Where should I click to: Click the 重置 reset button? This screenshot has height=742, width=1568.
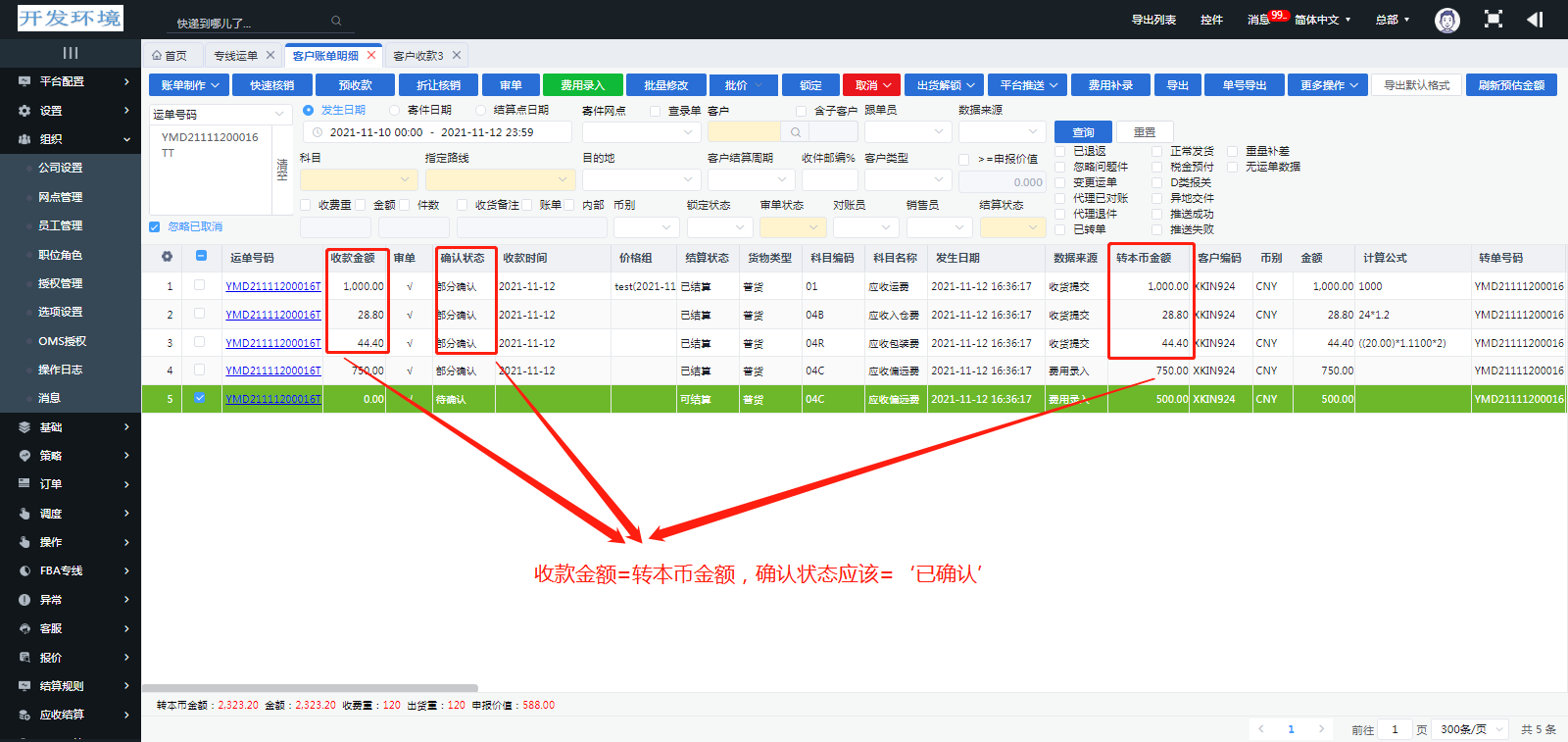1145,131
